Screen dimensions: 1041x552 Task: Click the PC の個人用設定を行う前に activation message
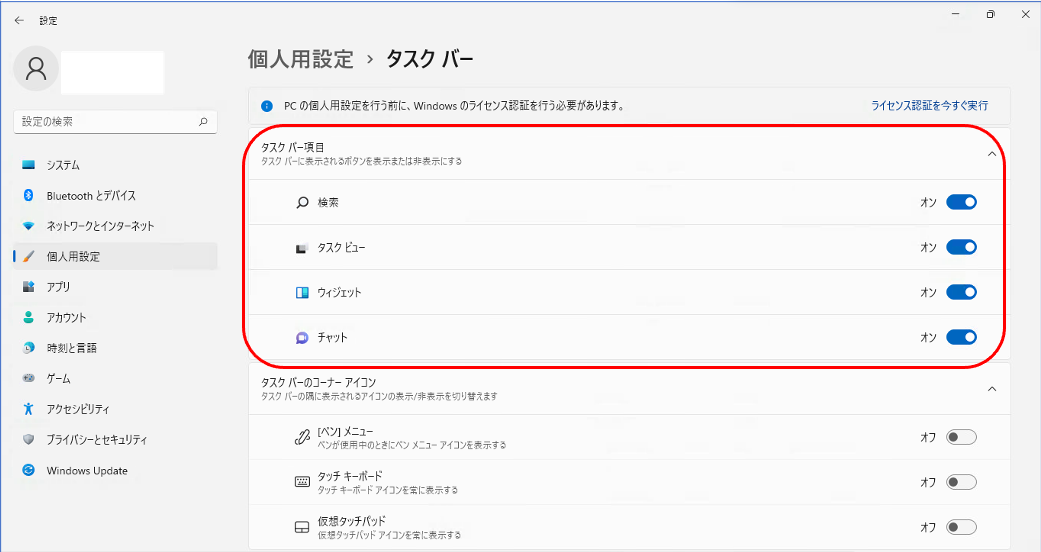pyautogui.click(x=453, y=106)
